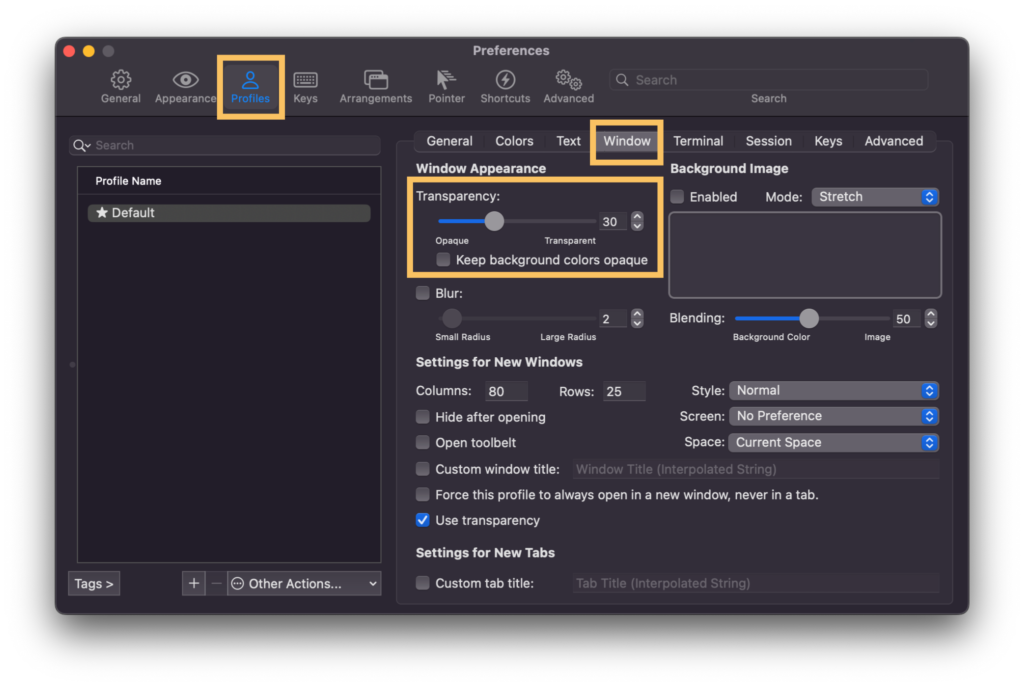Viewport: 1024px width, 687px height.
Task: Open the Mode Stretch dropdown
Action: point(875,197)
